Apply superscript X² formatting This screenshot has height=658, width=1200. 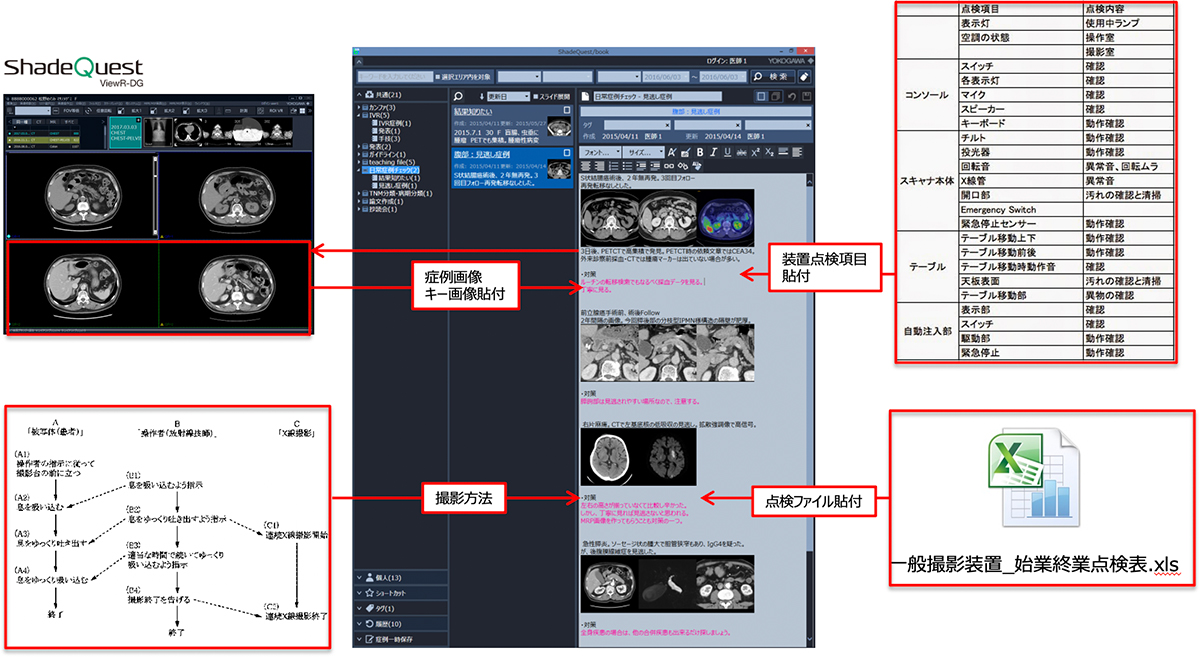click(755, 152)
